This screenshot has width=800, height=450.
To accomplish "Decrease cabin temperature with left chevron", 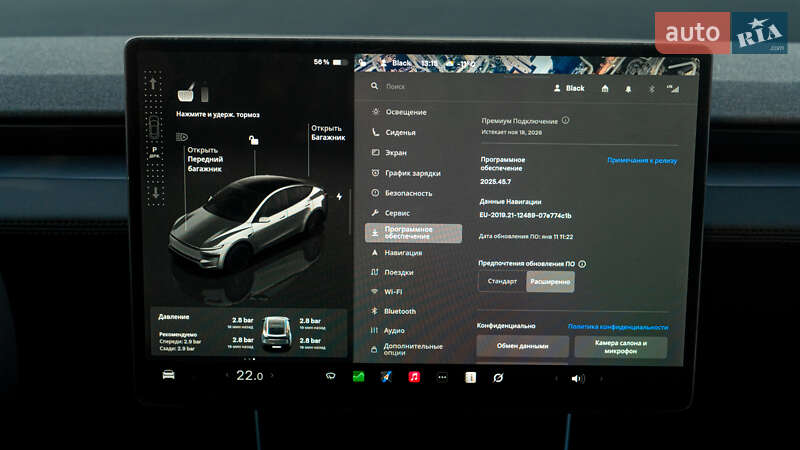I will point(227,376).
